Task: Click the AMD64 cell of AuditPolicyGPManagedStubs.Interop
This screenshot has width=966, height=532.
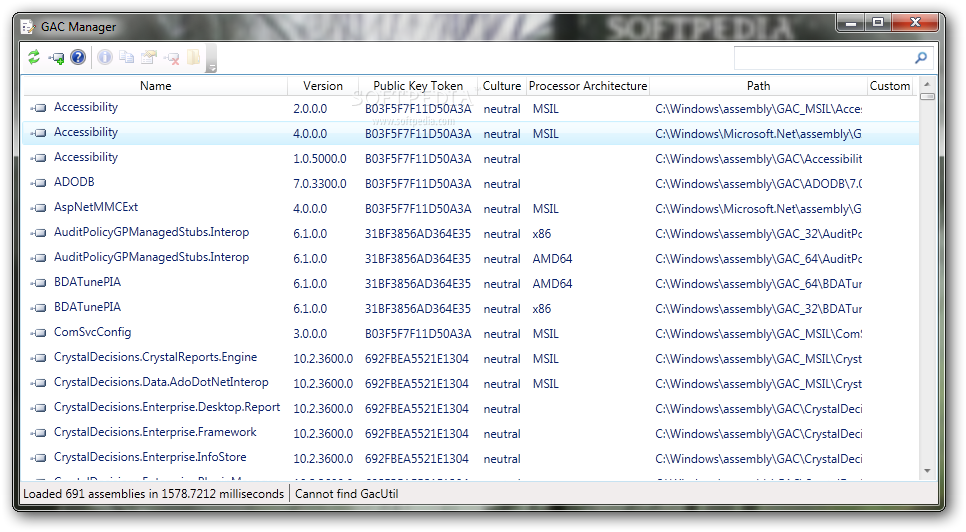Action: coord(552,259)
